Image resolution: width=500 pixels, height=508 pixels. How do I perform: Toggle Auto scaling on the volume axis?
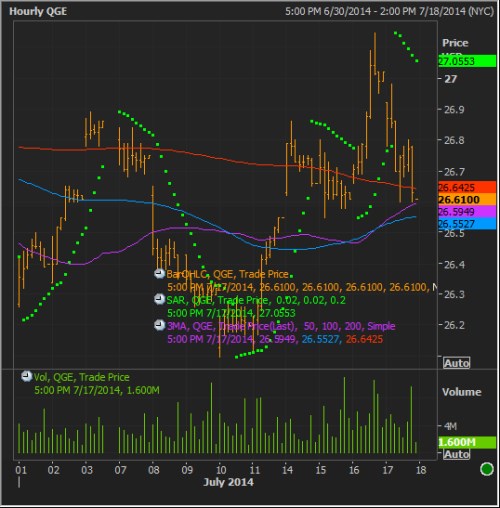coord(456,454)
